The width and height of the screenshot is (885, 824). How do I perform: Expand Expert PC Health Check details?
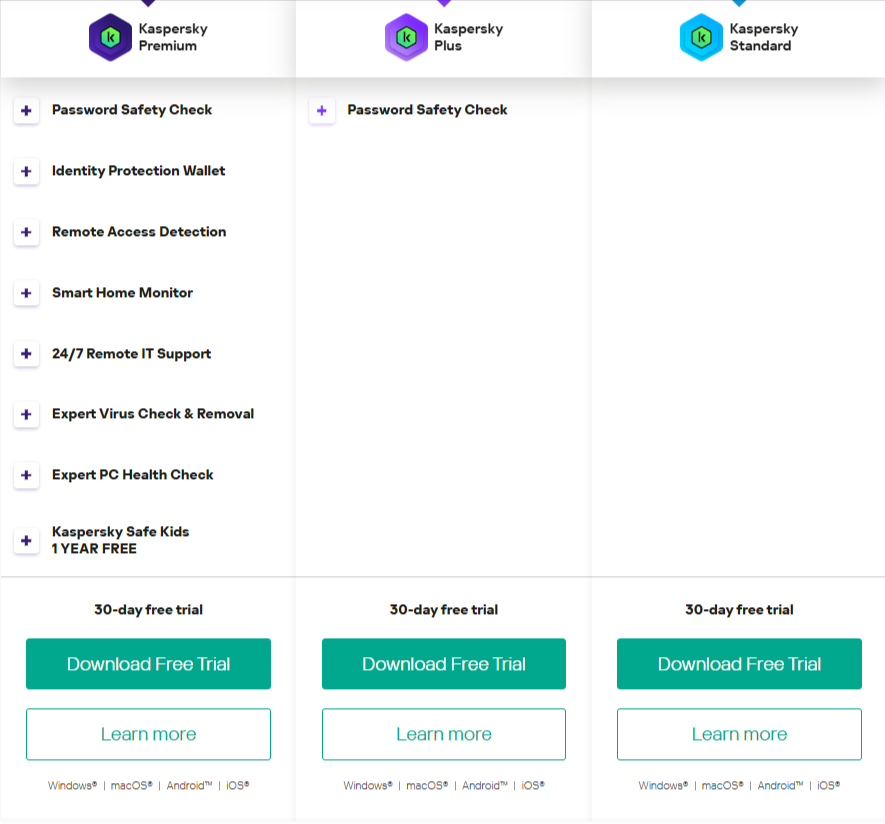click(x=26, y=475)
